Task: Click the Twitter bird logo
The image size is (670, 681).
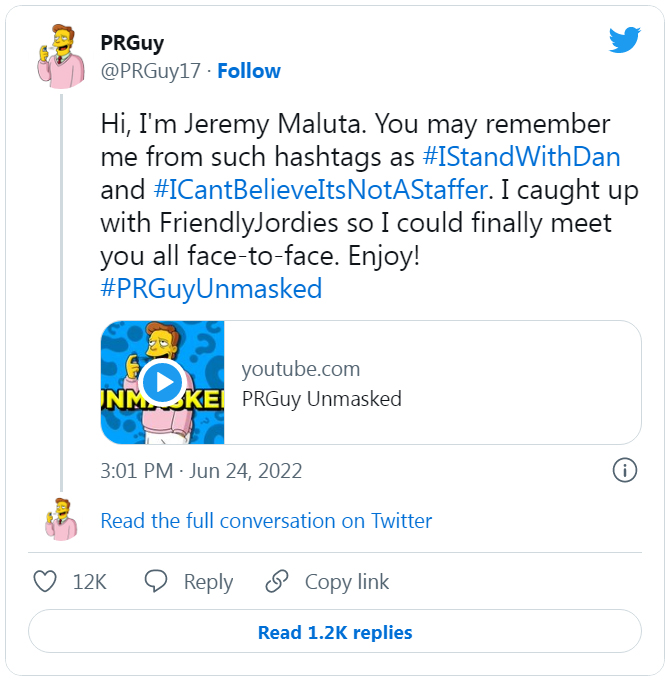Action: (x=624, y=40)
